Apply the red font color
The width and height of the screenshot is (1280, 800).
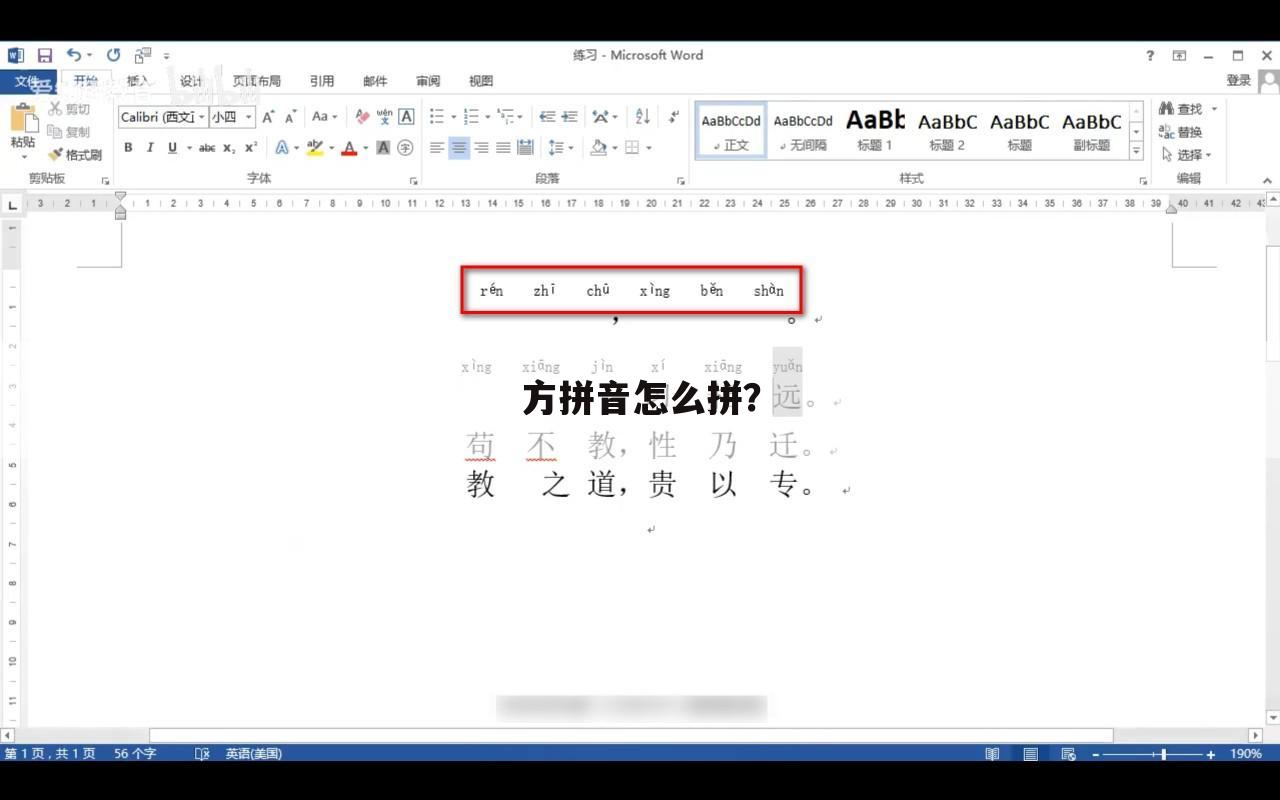click(349, 148)
